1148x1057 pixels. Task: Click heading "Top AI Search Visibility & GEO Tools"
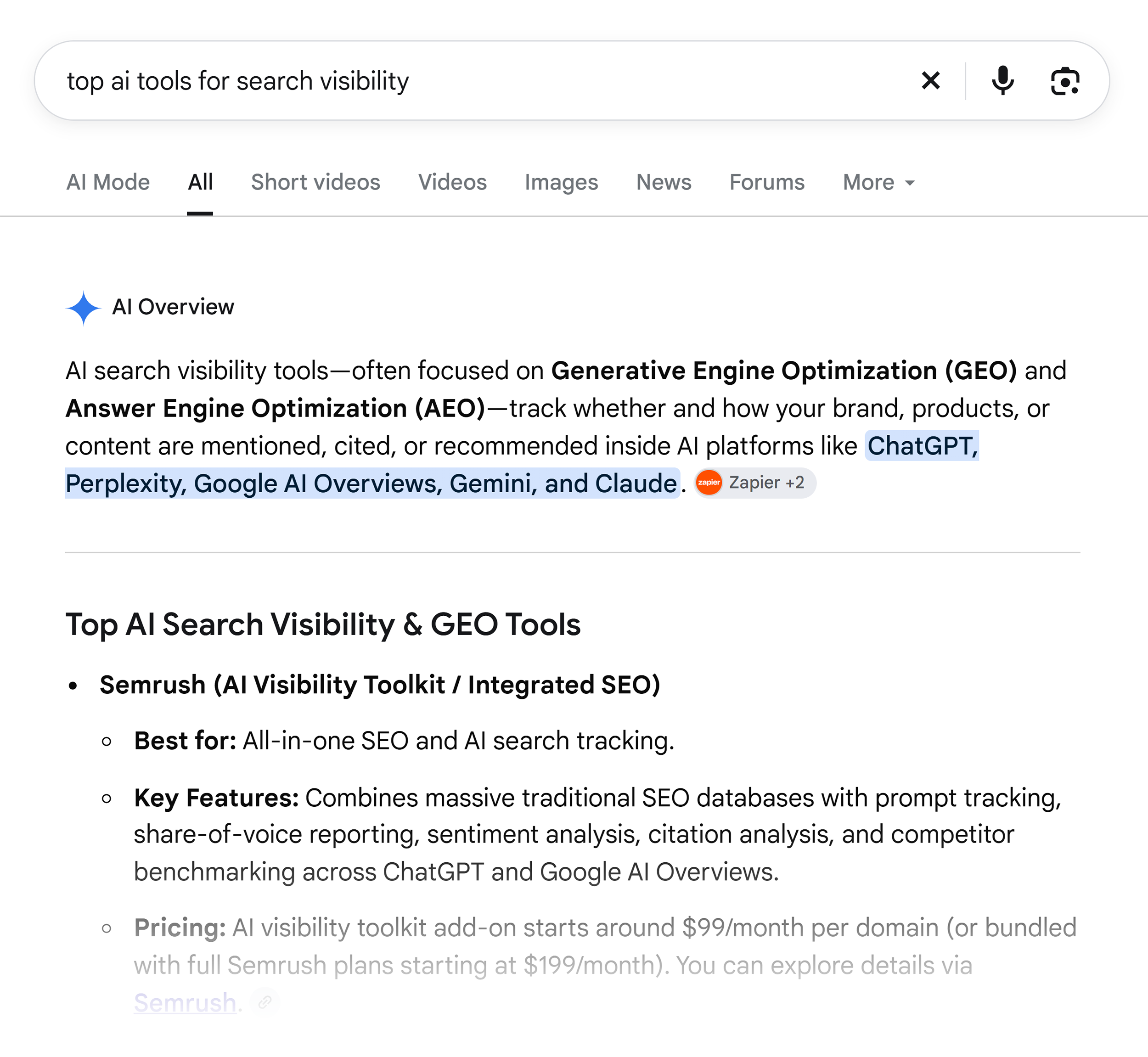tap(323, 624)
